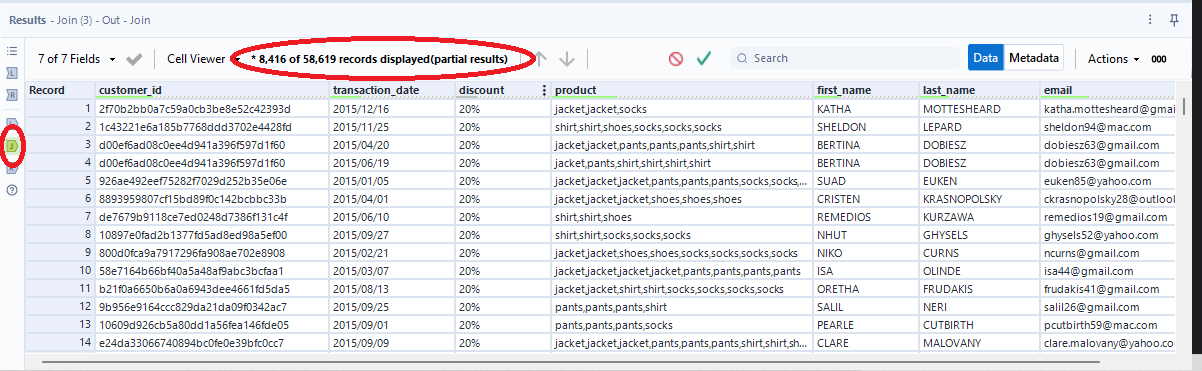Viewport: 1202px width, 371px height.
Task: Select the product column header
Action: 681,90
